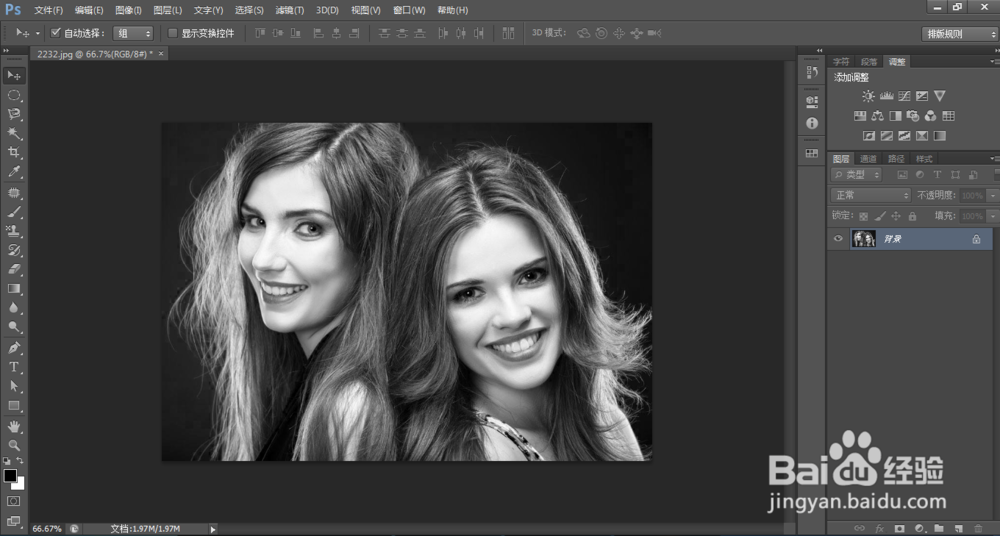Image resolution: width=1000 pixels, height=536 pixels.
Task: Add a Black & White adjustment
Action: tap(895, 115)
